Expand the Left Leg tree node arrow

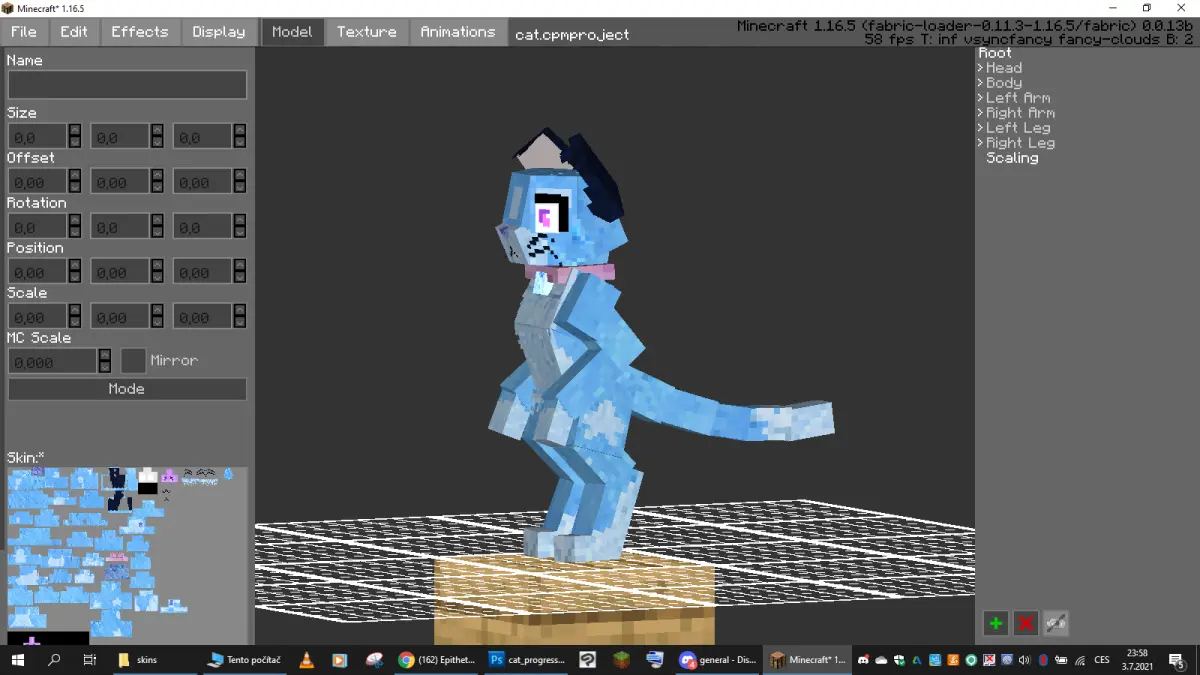coord(981,128)
